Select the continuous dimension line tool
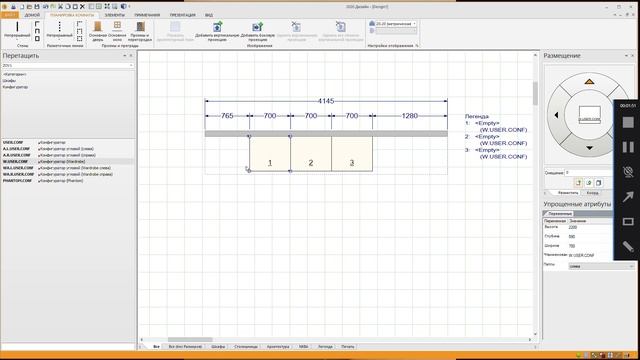The width and height of the screenshot is (640, 360). (x=59, y=27)
